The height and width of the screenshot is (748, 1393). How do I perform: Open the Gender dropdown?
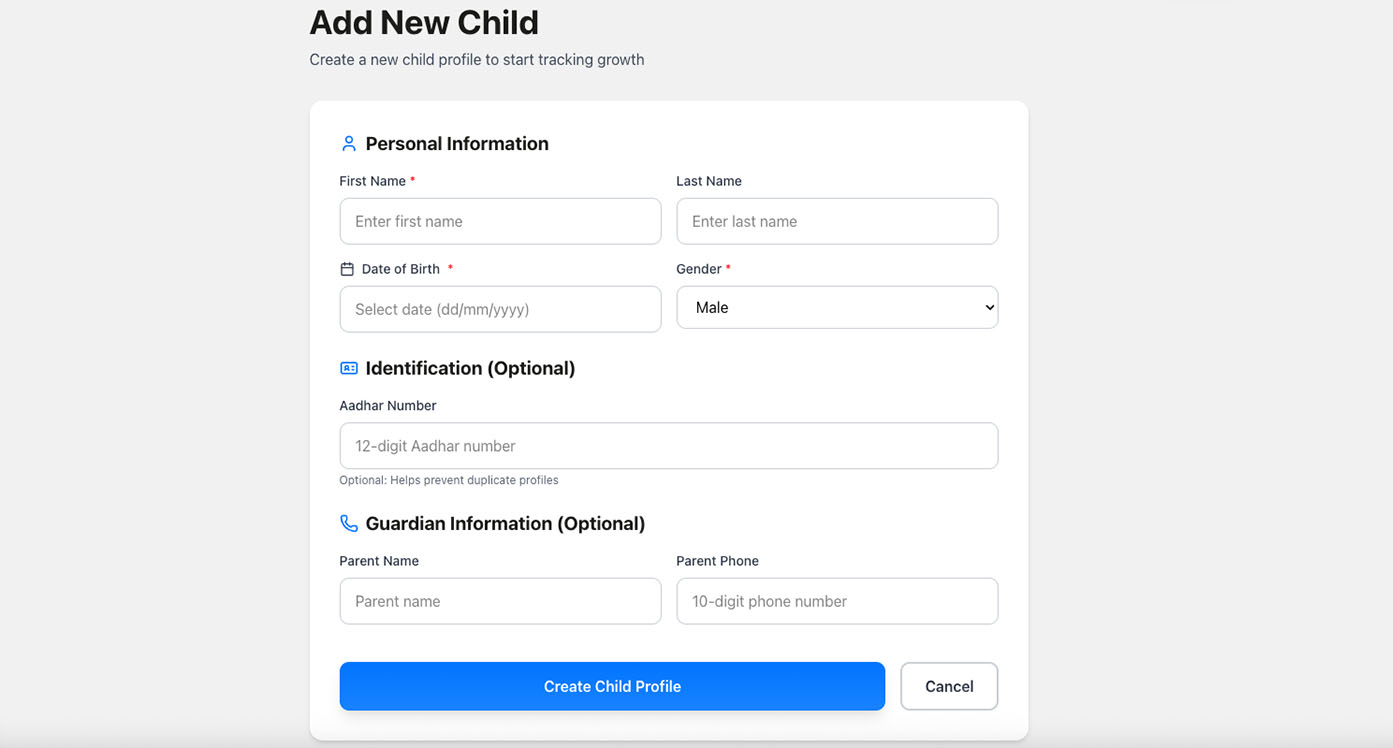(x=837, y=307)
